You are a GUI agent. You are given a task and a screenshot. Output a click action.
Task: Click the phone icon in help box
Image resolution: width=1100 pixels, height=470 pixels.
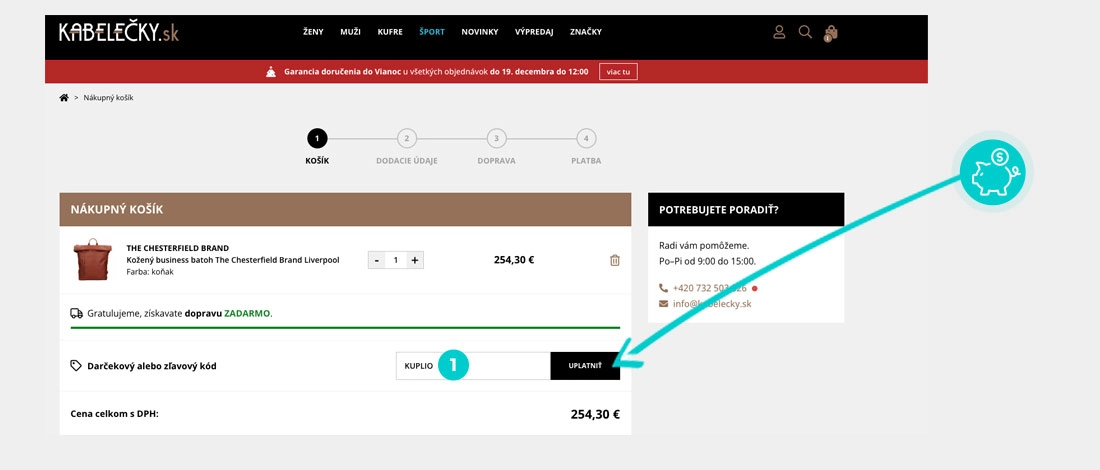click(x=664, y=288)
